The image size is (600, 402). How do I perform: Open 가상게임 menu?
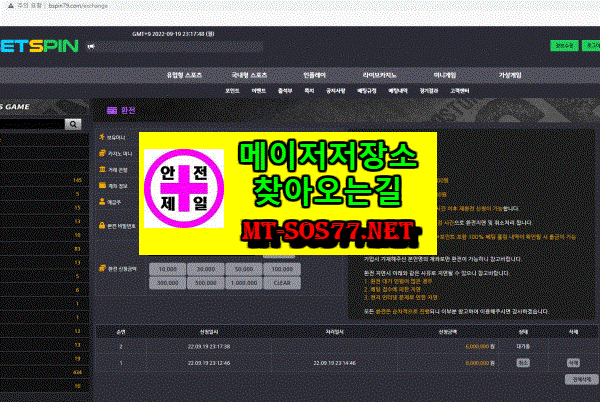pyautogui.click(x=510, y=75)
